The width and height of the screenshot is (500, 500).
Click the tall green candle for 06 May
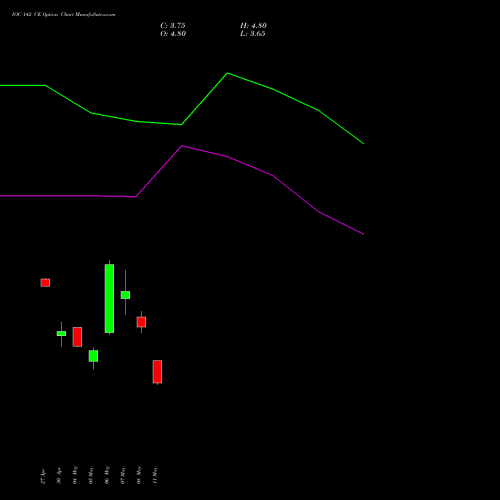coord(109,298)
